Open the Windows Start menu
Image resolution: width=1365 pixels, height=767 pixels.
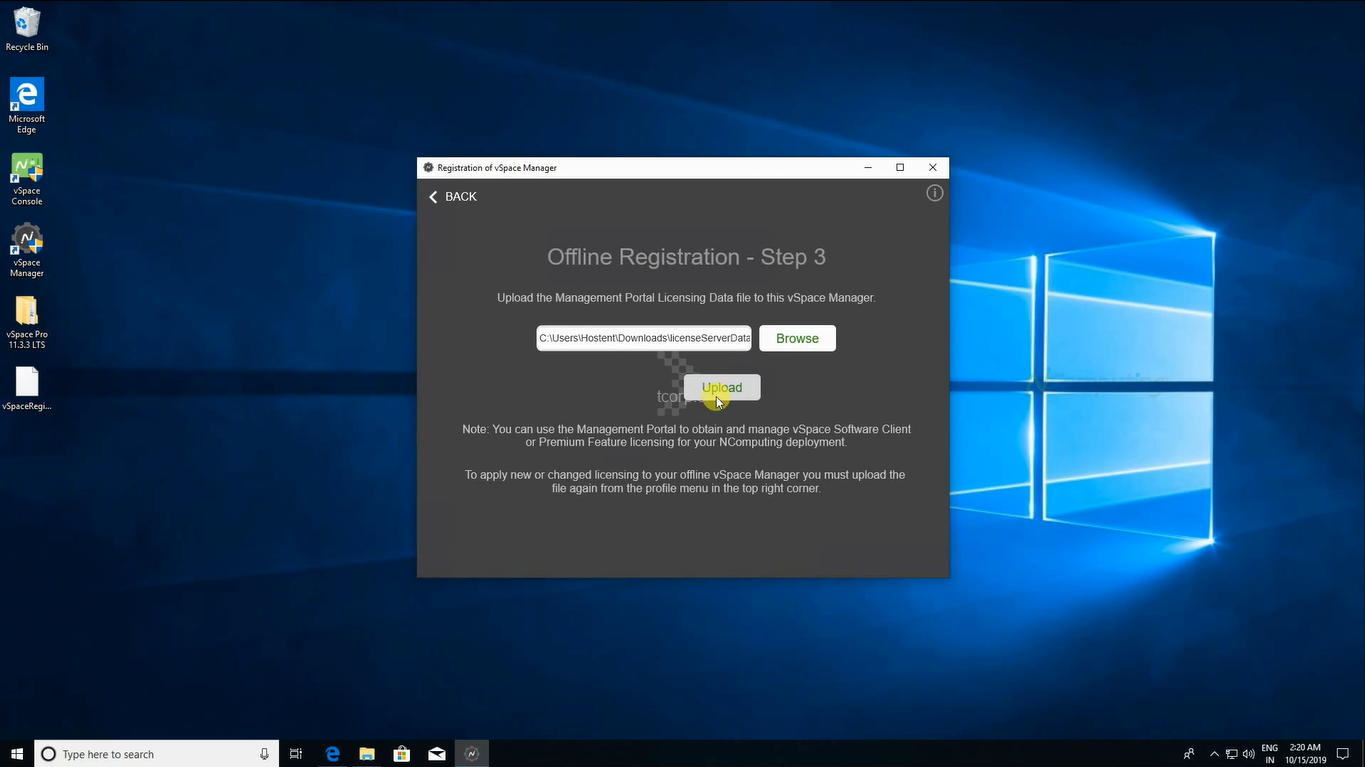click(x=17, y=754)
